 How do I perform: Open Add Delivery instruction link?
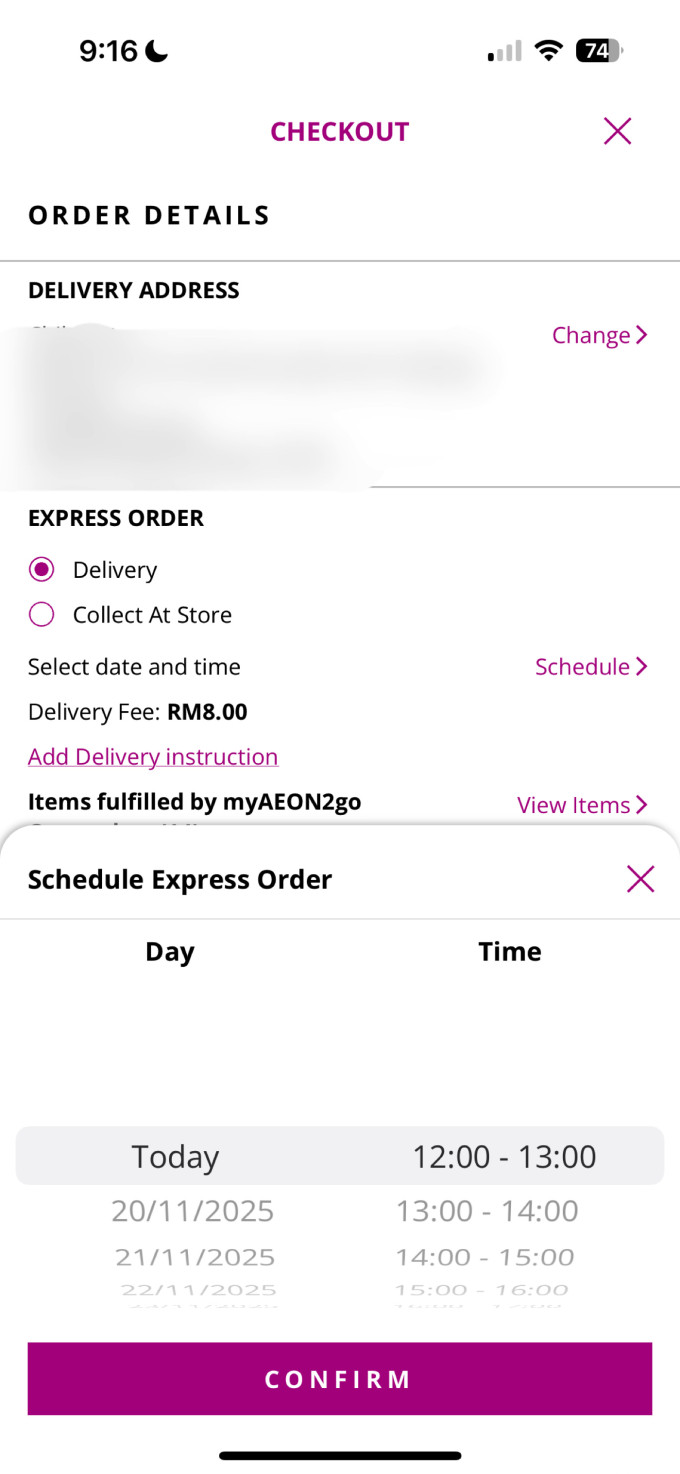(x=153, y=756)
